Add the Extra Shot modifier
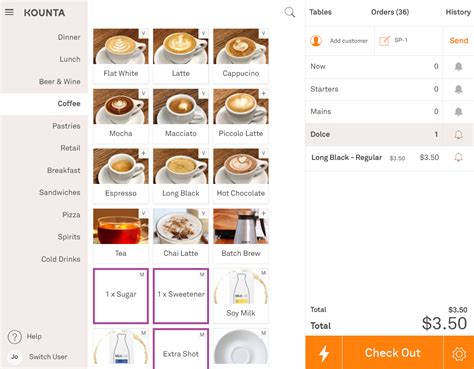 point(181,349)
